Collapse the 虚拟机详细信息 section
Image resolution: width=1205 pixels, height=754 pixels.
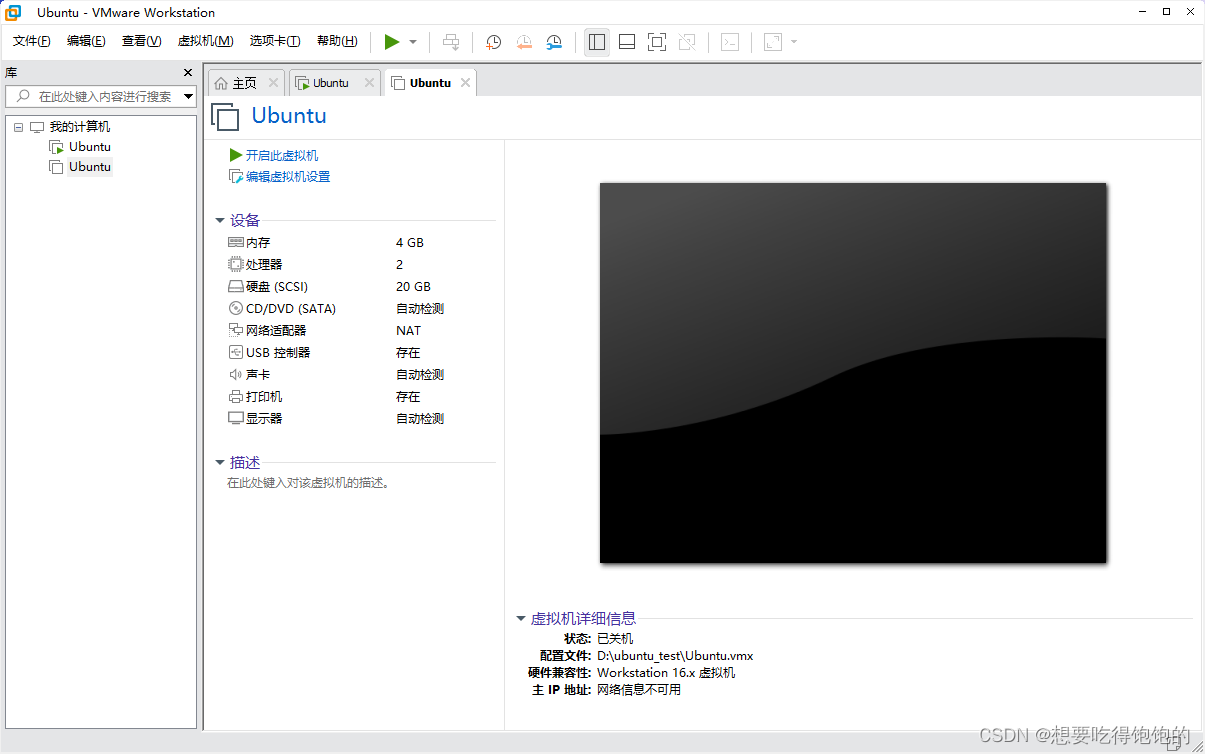(520, 618)
